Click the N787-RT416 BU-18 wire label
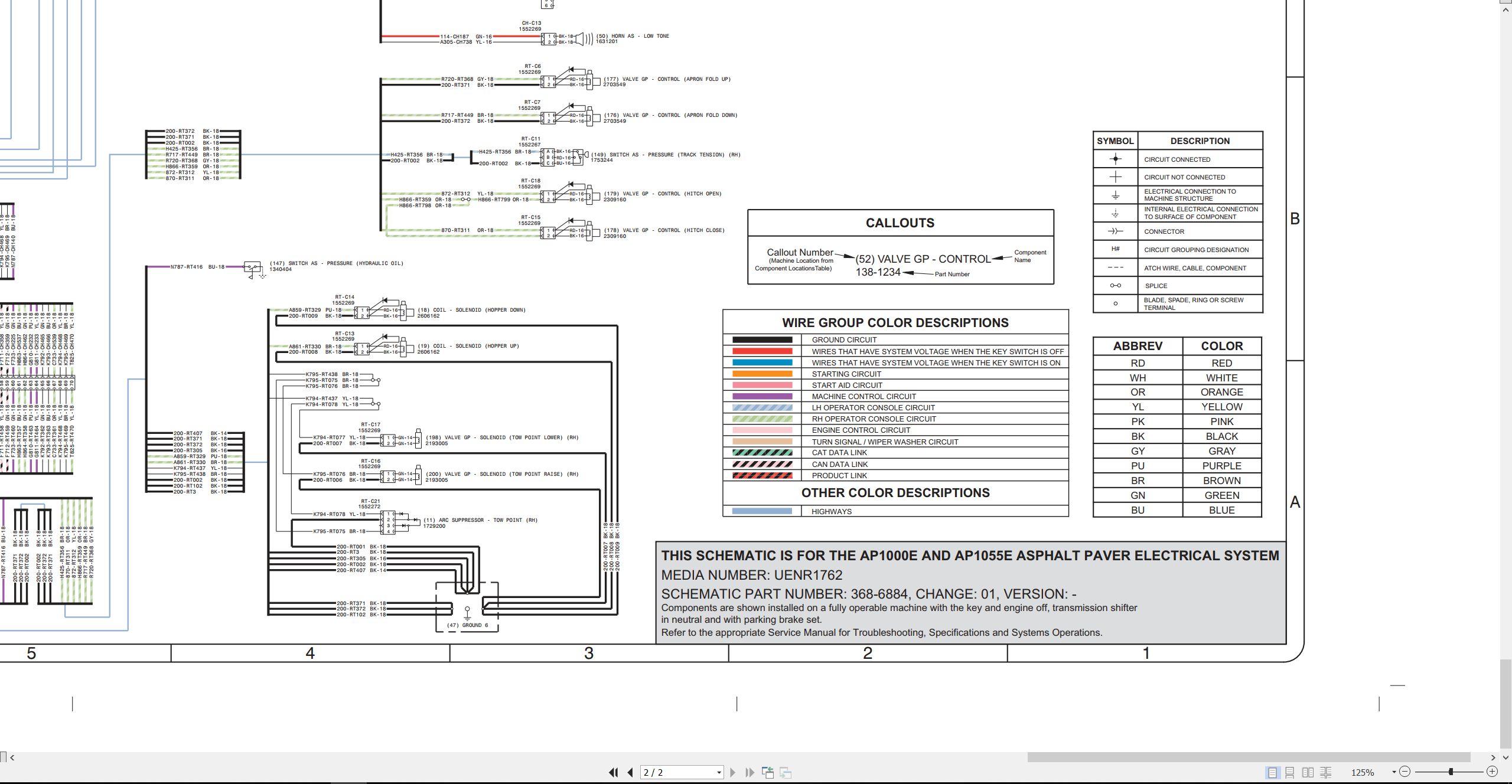 (x=197, y=267)
